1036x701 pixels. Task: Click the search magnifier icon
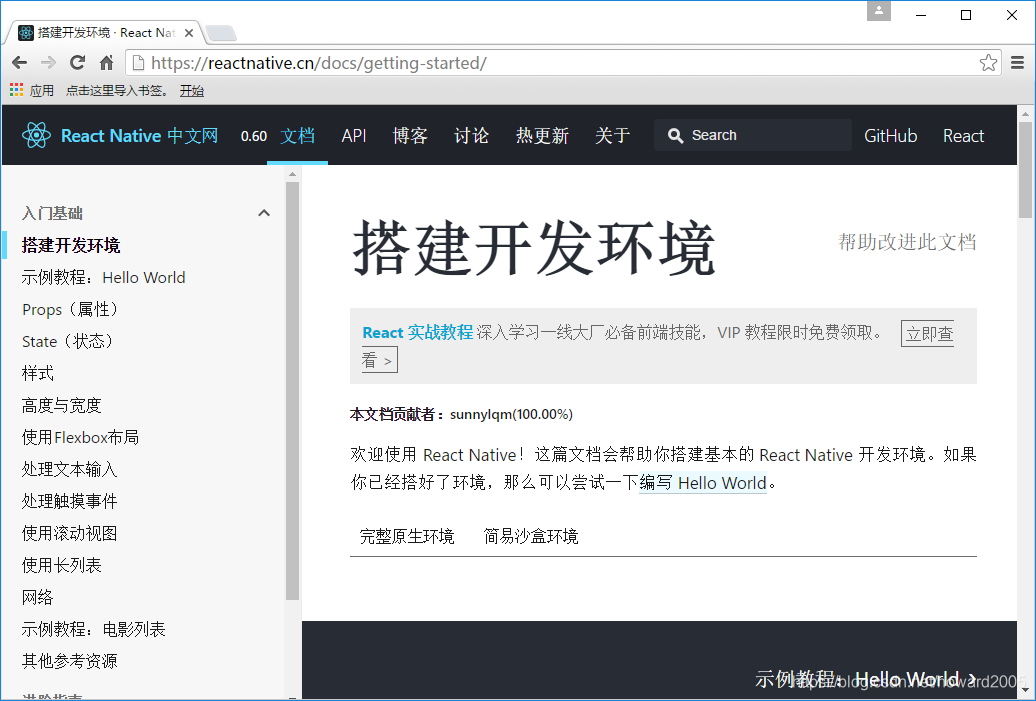(675, 135)
